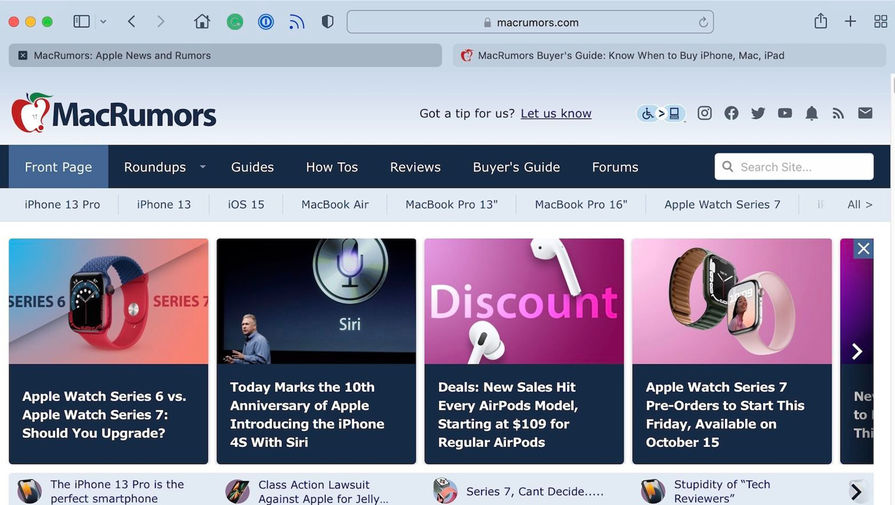Visit the Forums

pyautogui.click(x=615, y=167)
